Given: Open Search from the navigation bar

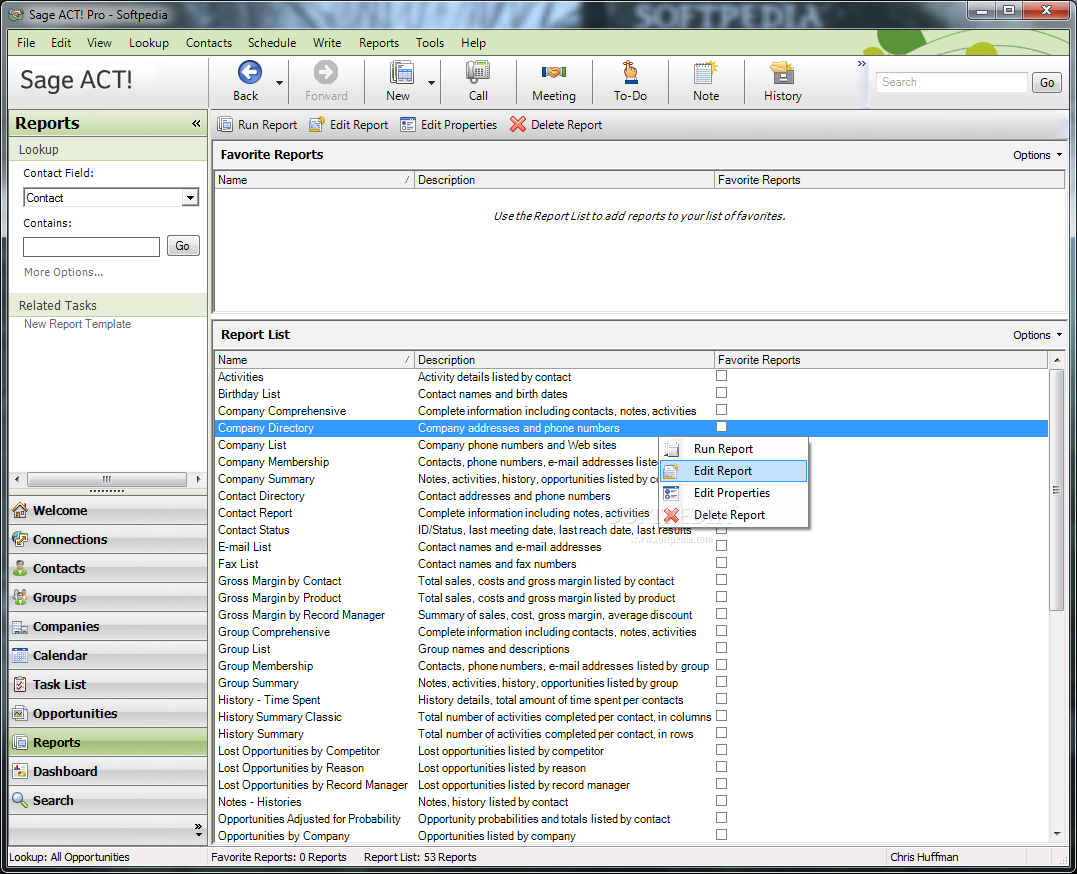Looking at the screenshot, I should tap(108, 800).
